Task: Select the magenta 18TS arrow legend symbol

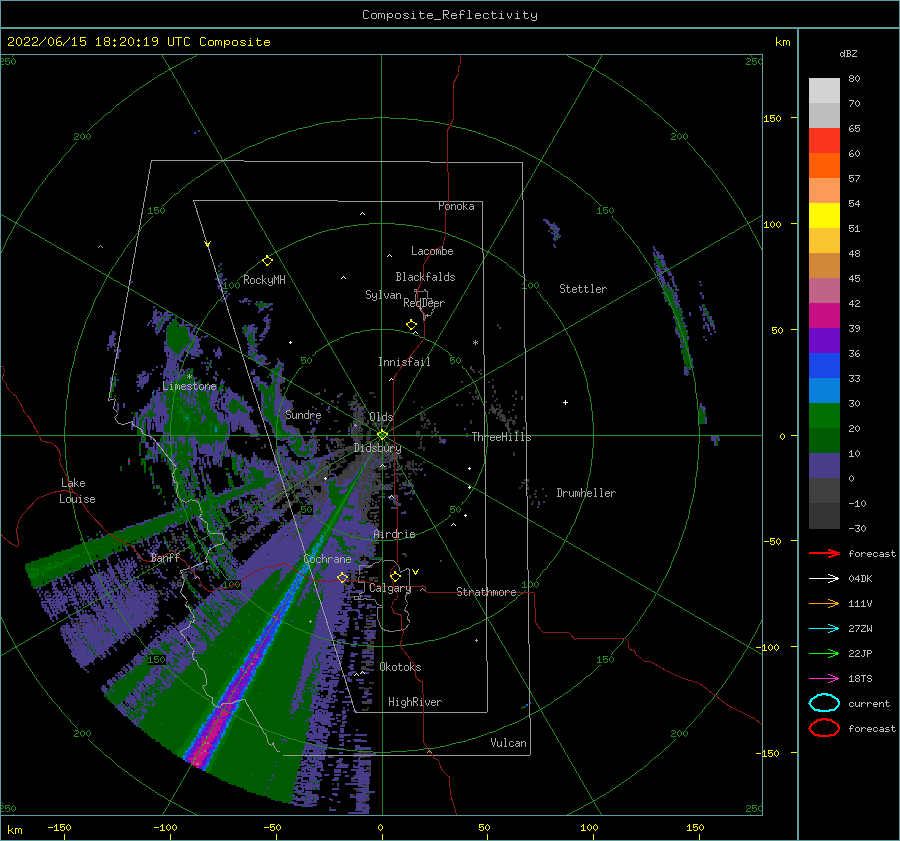Action: tap(824, 679)
